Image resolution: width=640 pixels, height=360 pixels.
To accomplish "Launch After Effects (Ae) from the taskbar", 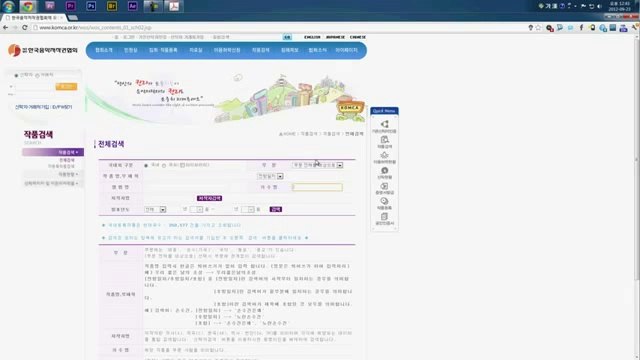I will 132,6.
